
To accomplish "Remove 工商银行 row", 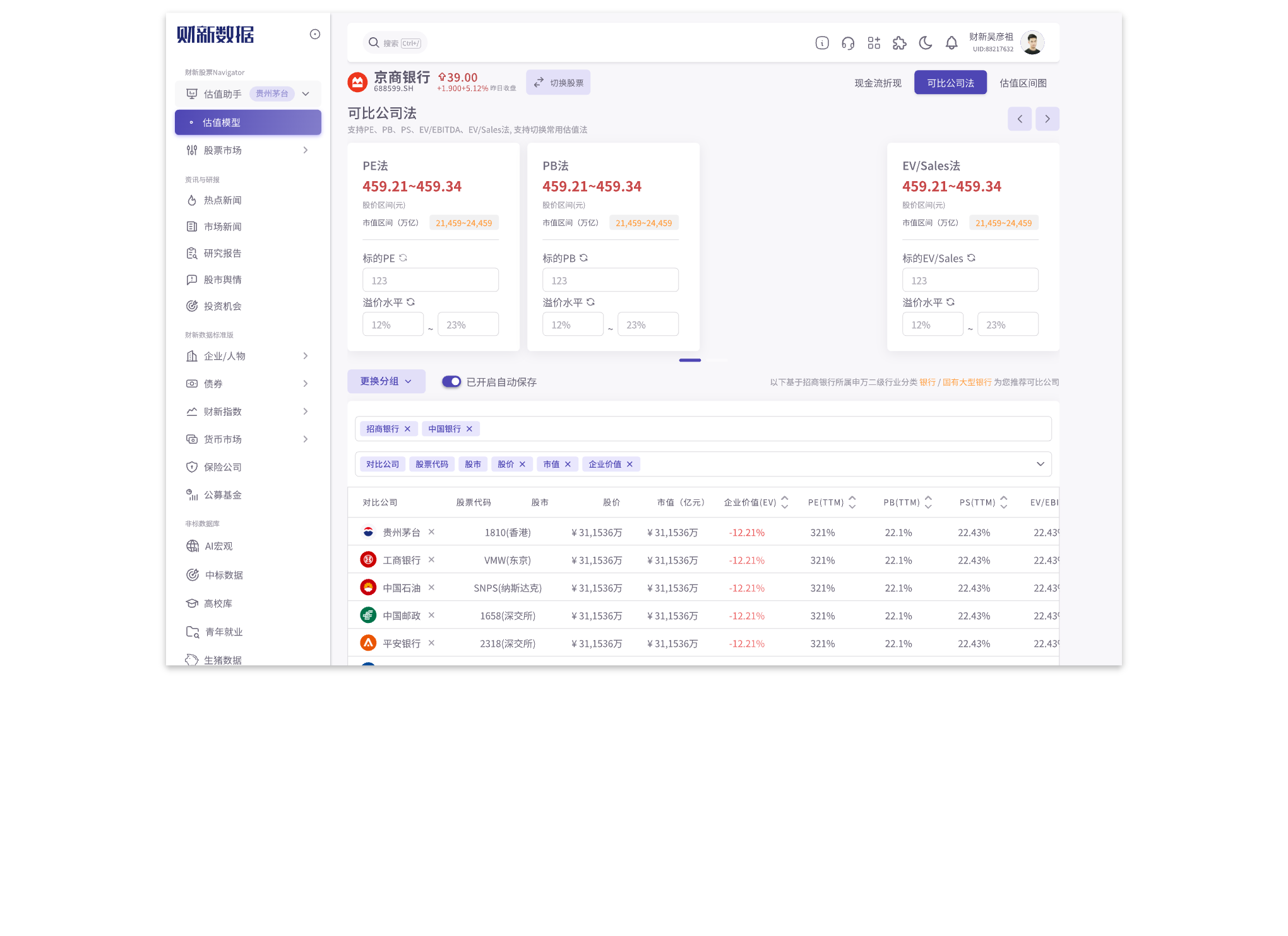I will click(431, 560).
